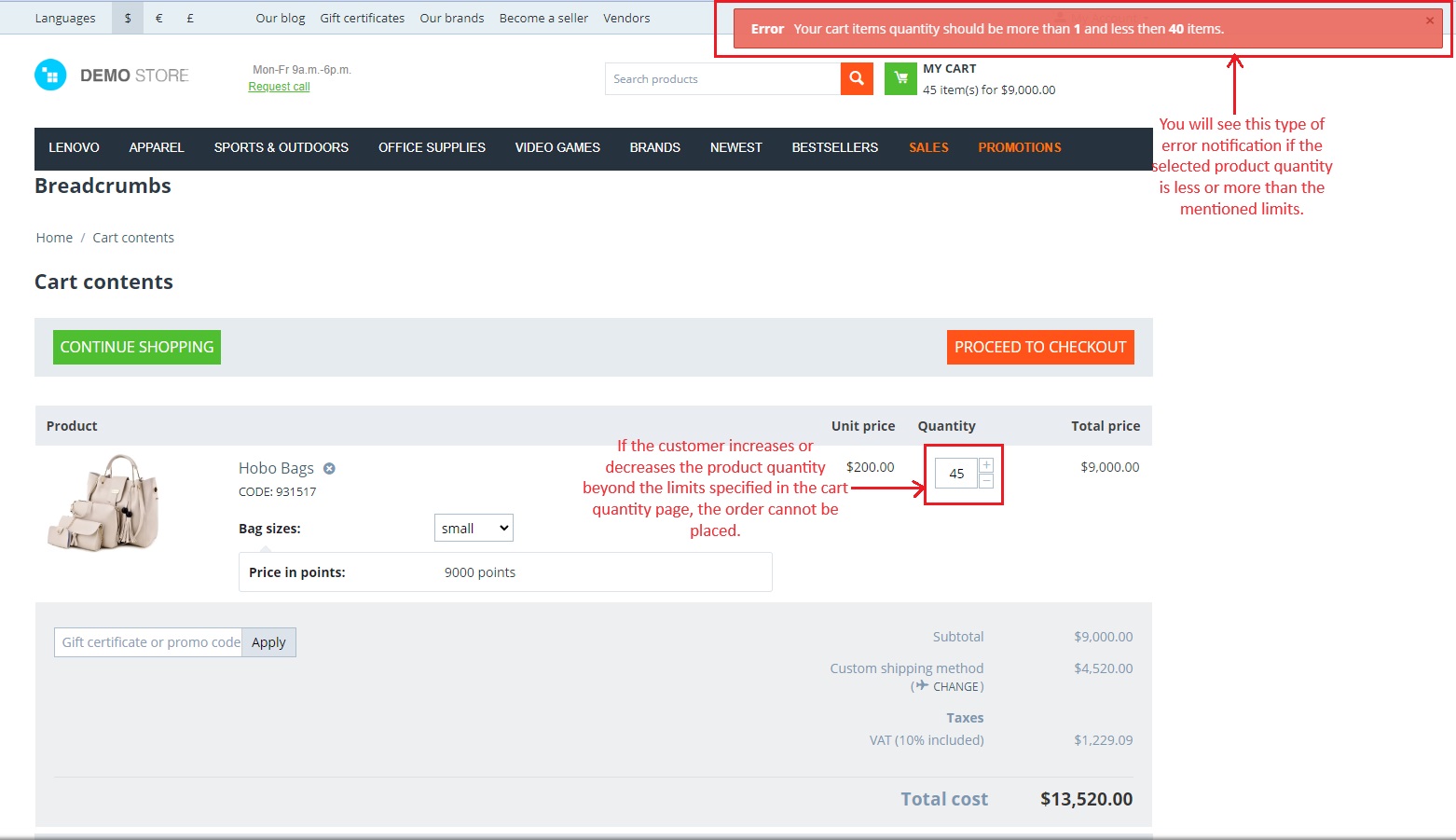
Task: Click the $13,520.00 total cost value
Action: tap(1087, 799)
